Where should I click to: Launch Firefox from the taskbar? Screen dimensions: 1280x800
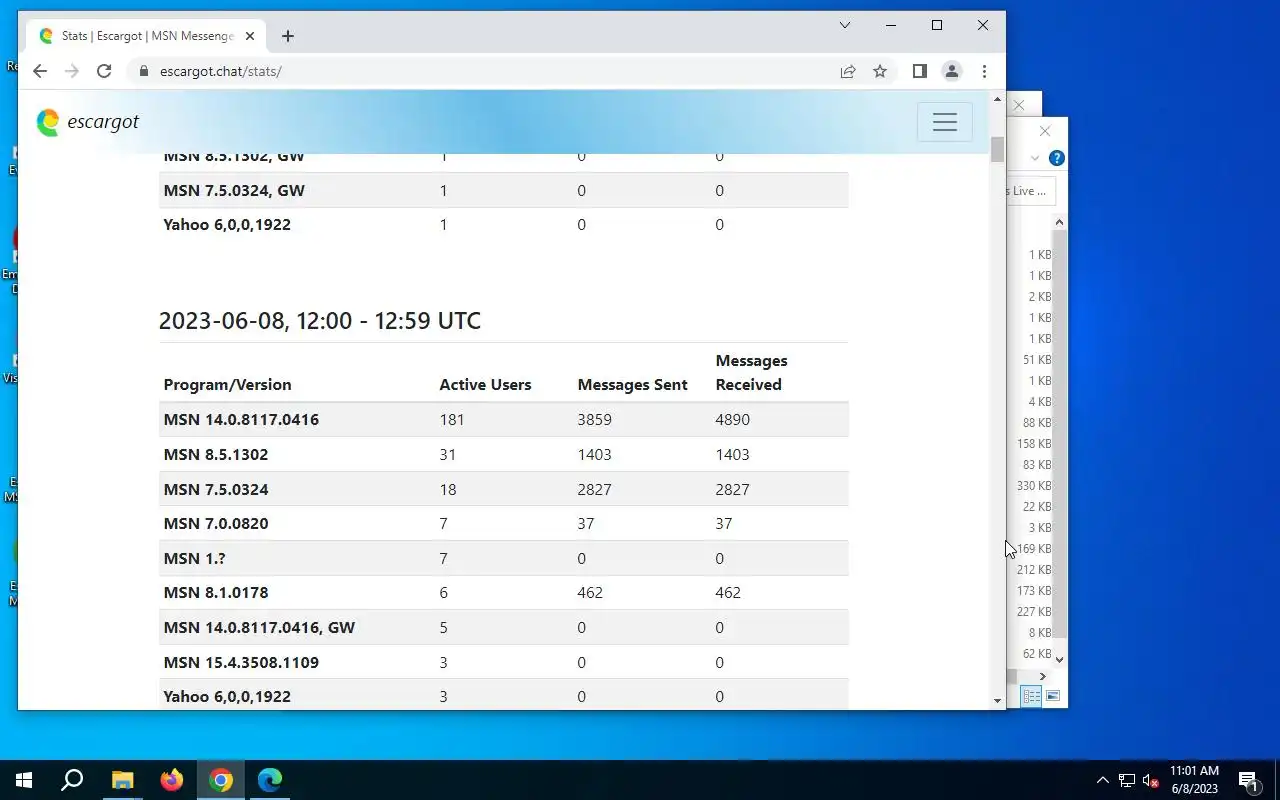(172, 780)
